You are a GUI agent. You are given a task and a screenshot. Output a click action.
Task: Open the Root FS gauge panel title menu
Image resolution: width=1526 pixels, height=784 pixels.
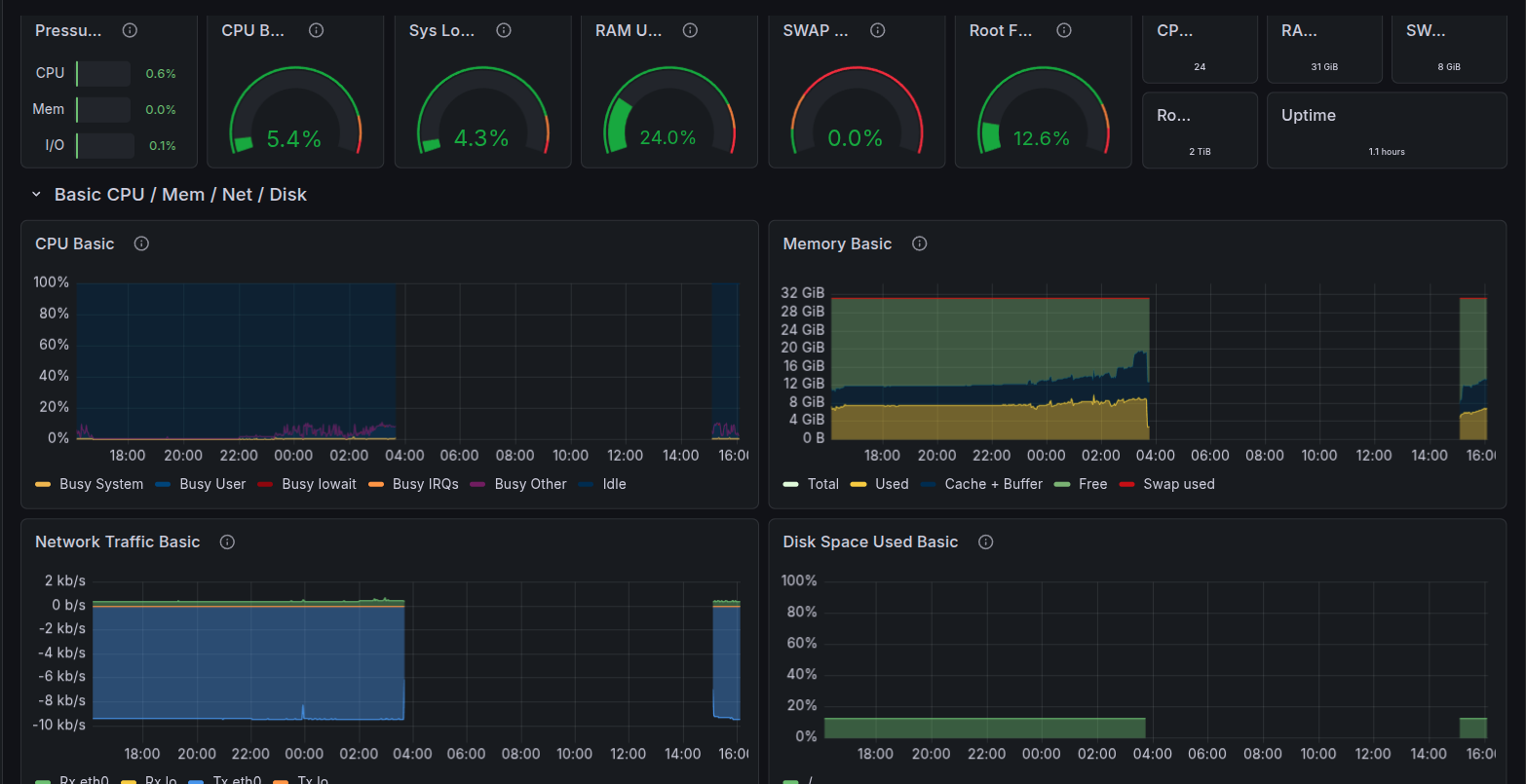[1001, 30]
